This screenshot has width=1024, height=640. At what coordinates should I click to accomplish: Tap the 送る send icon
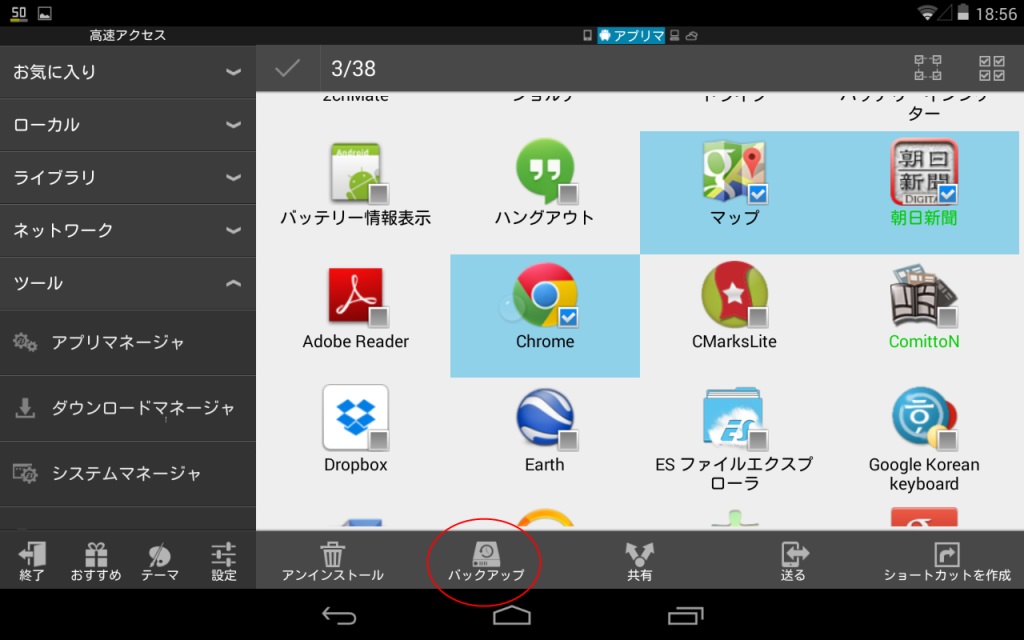click(x=793, y=554)
